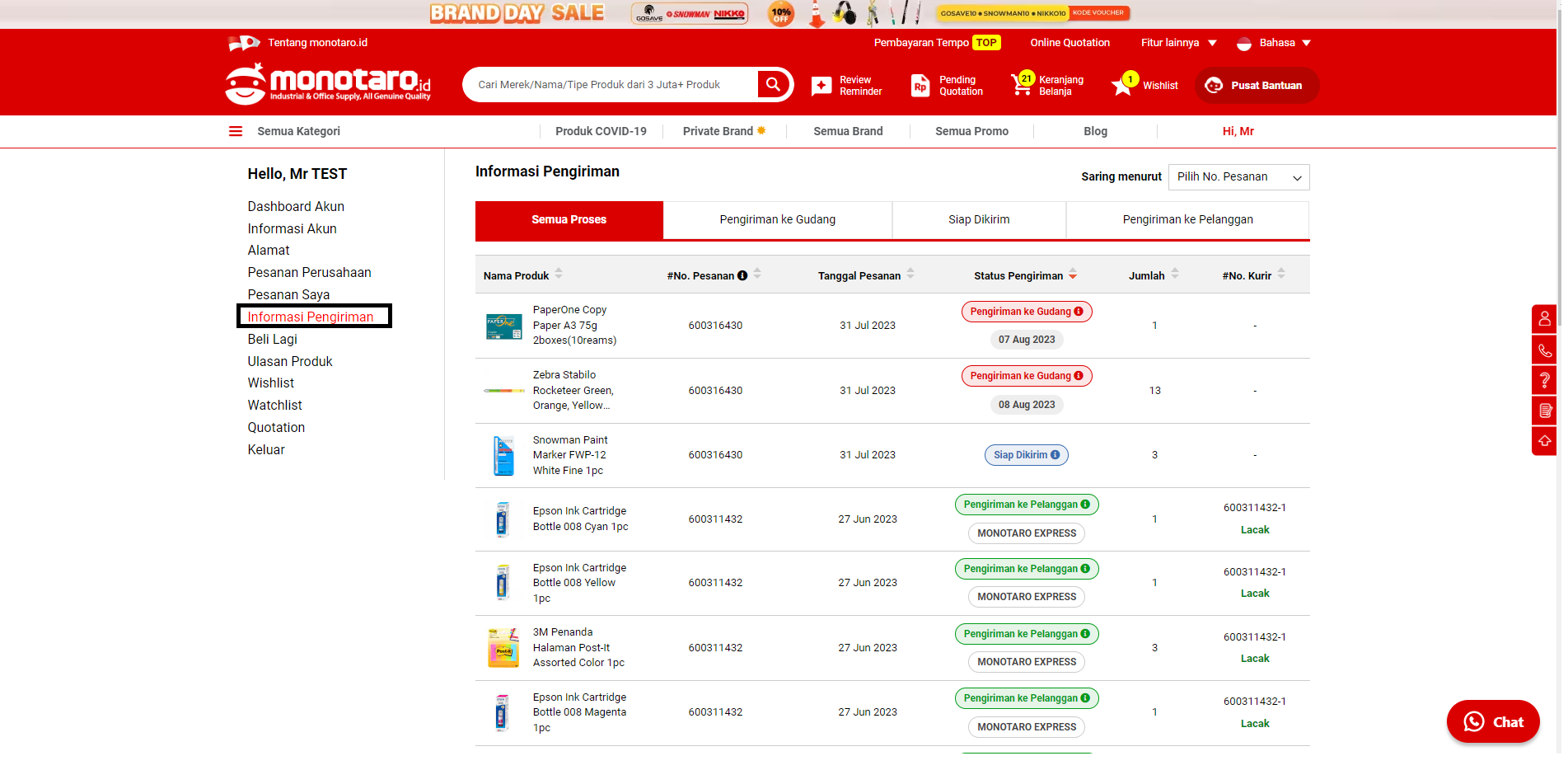Click the question mark floating sidebar icon
This screenshot has height=770, width=1568.
pos(1544,380)
